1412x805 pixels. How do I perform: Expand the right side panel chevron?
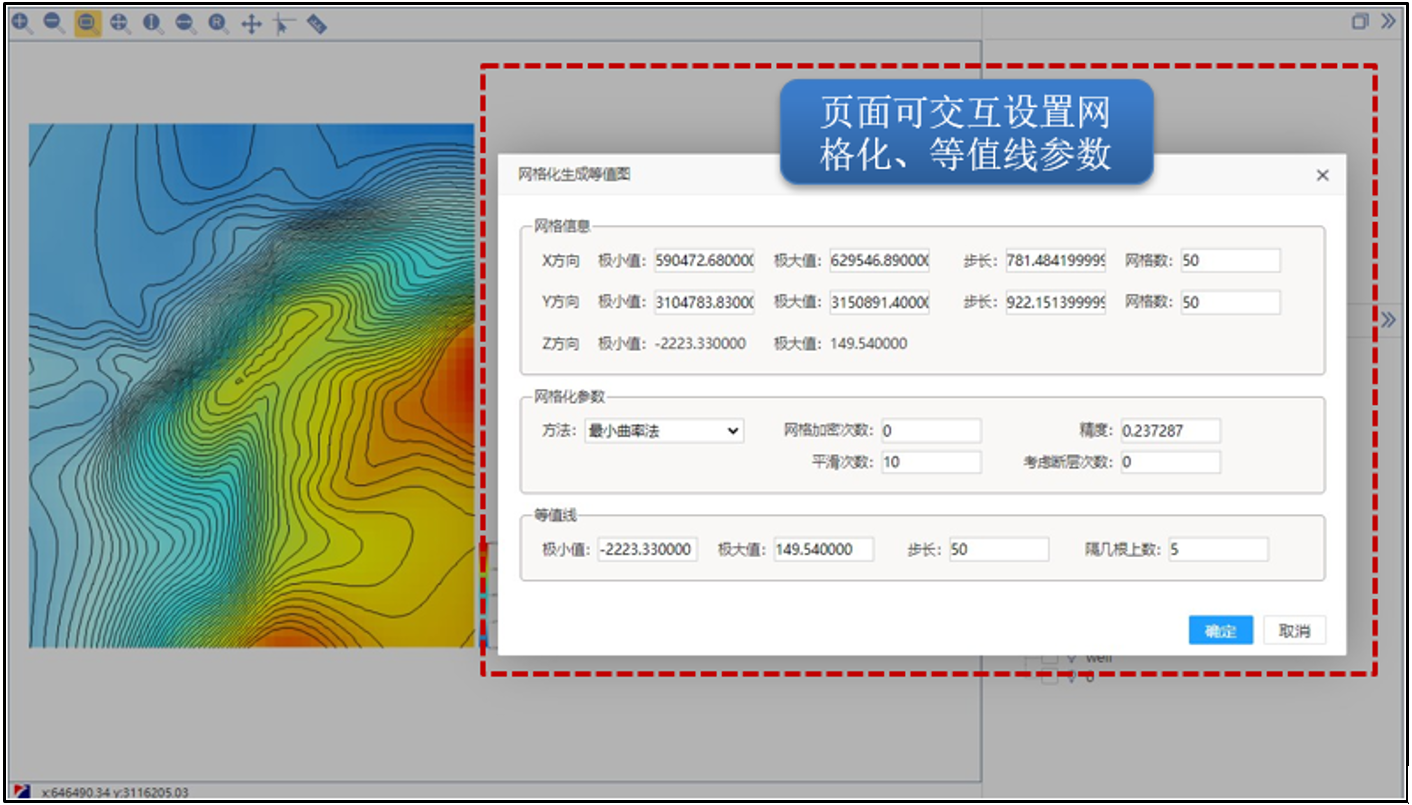click(x=1388, y=320)
